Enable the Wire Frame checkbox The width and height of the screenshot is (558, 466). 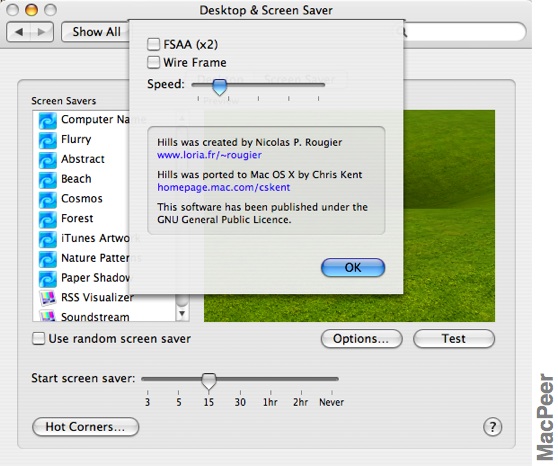point(153,63)
